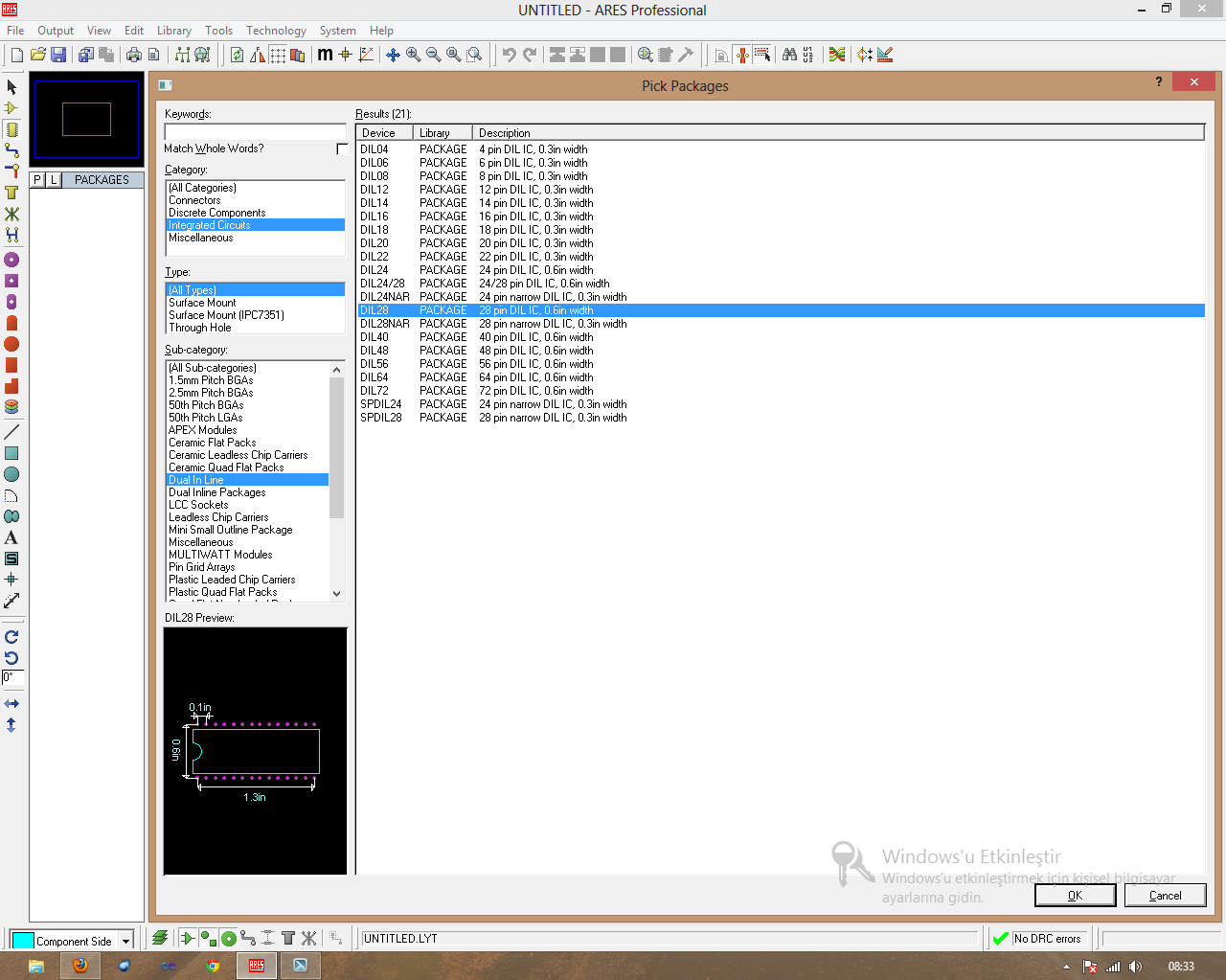Image resolution: width=1226 pixels, height=980 pixels.
Task: Click the Keywords input field
Action: [x=255, y=131]
